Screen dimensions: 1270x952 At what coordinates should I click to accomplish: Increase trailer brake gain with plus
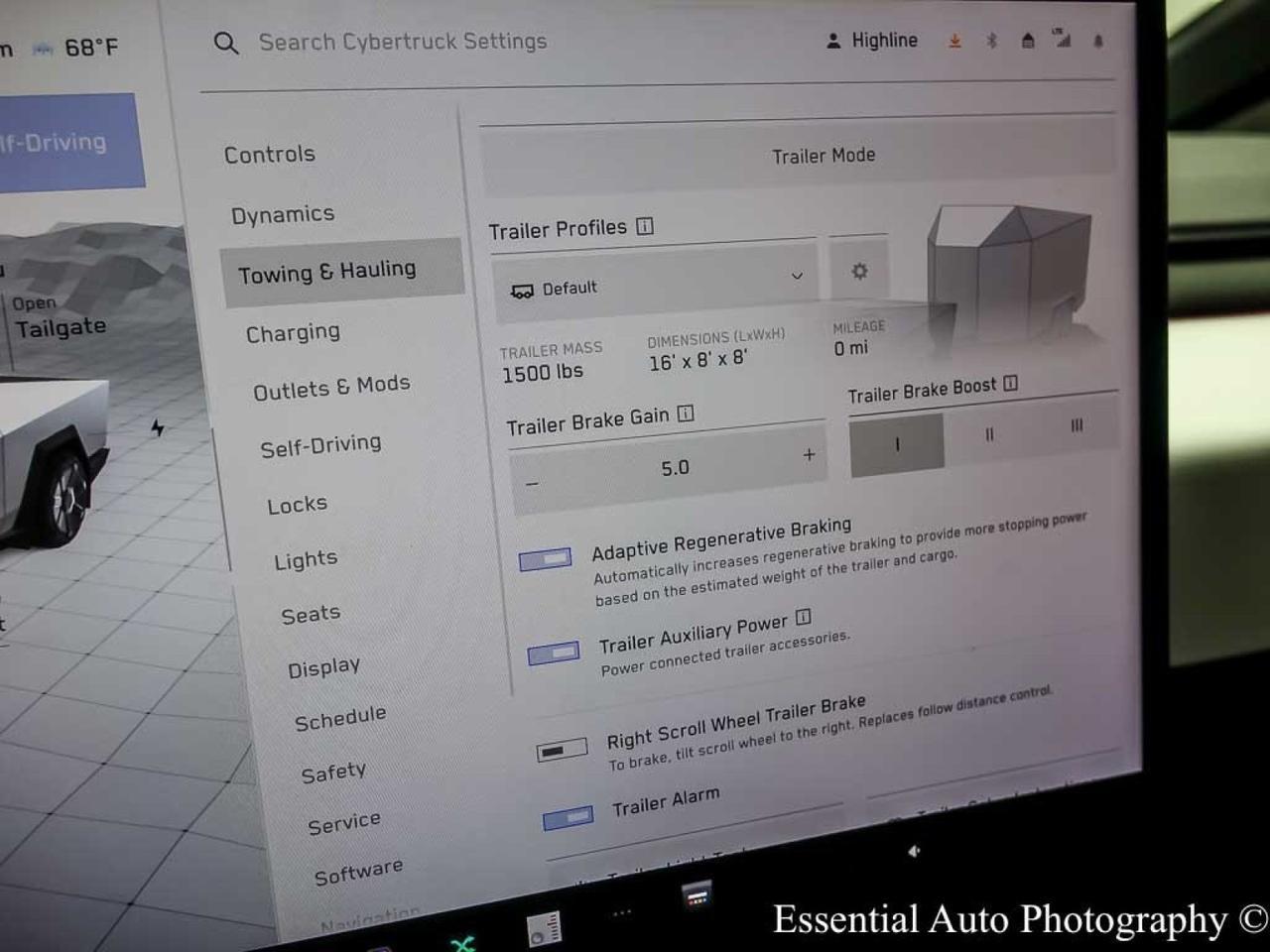(x=809, y=454)
